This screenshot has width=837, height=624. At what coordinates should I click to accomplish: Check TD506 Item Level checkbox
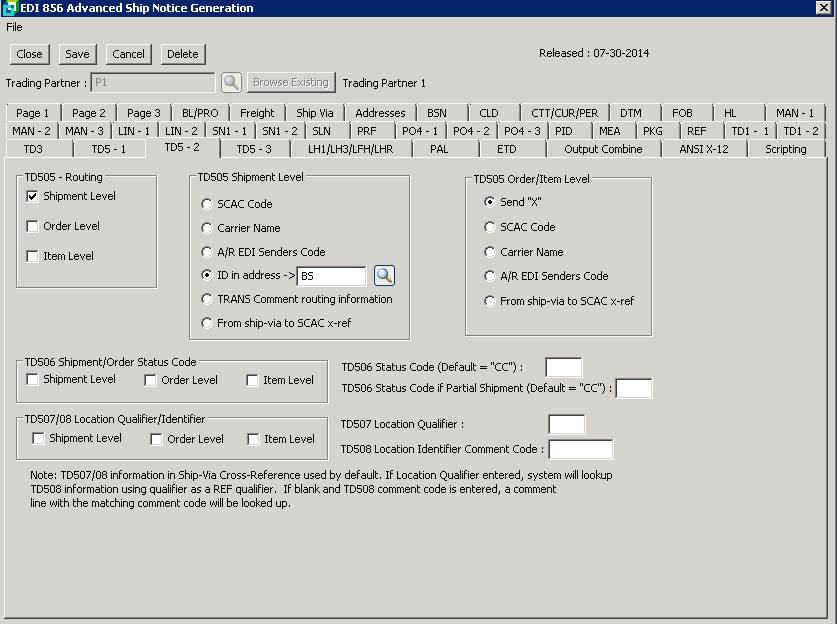pos(253,380)
